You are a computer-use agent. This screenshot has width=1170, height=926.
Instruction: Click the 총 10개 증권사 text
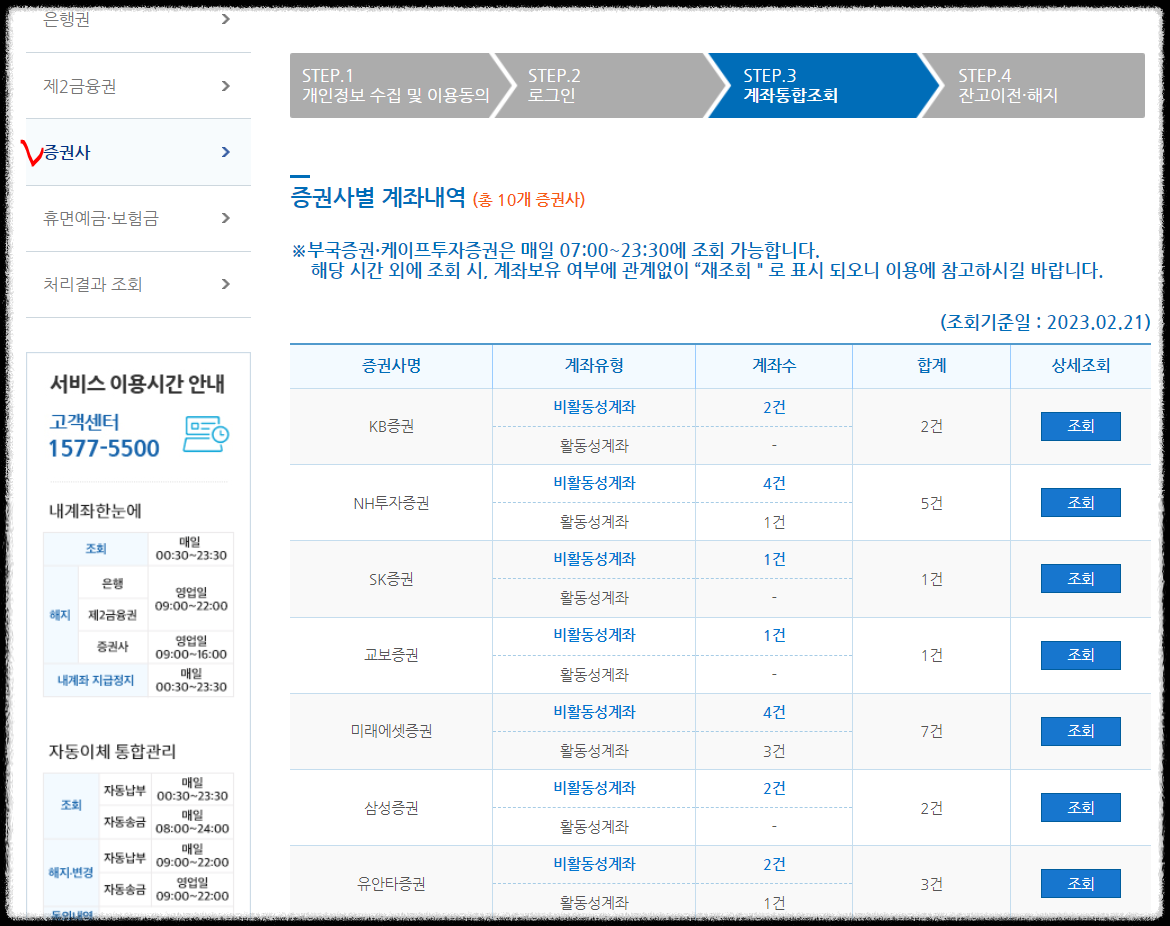529,200
